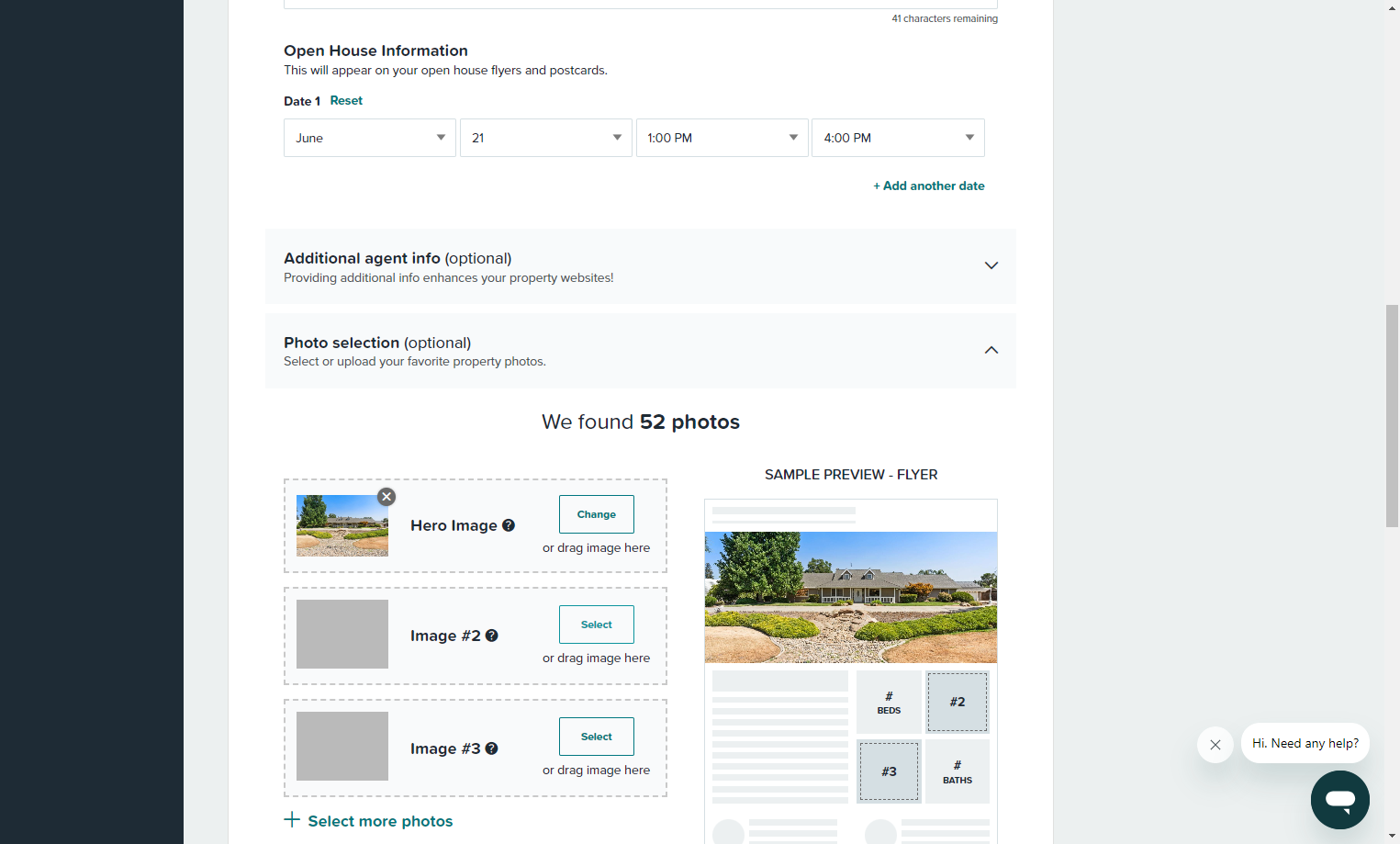Click the # BEDS tile in preview
The height and width of the screenshot is (844, 1400).
[x=889, y=703]
